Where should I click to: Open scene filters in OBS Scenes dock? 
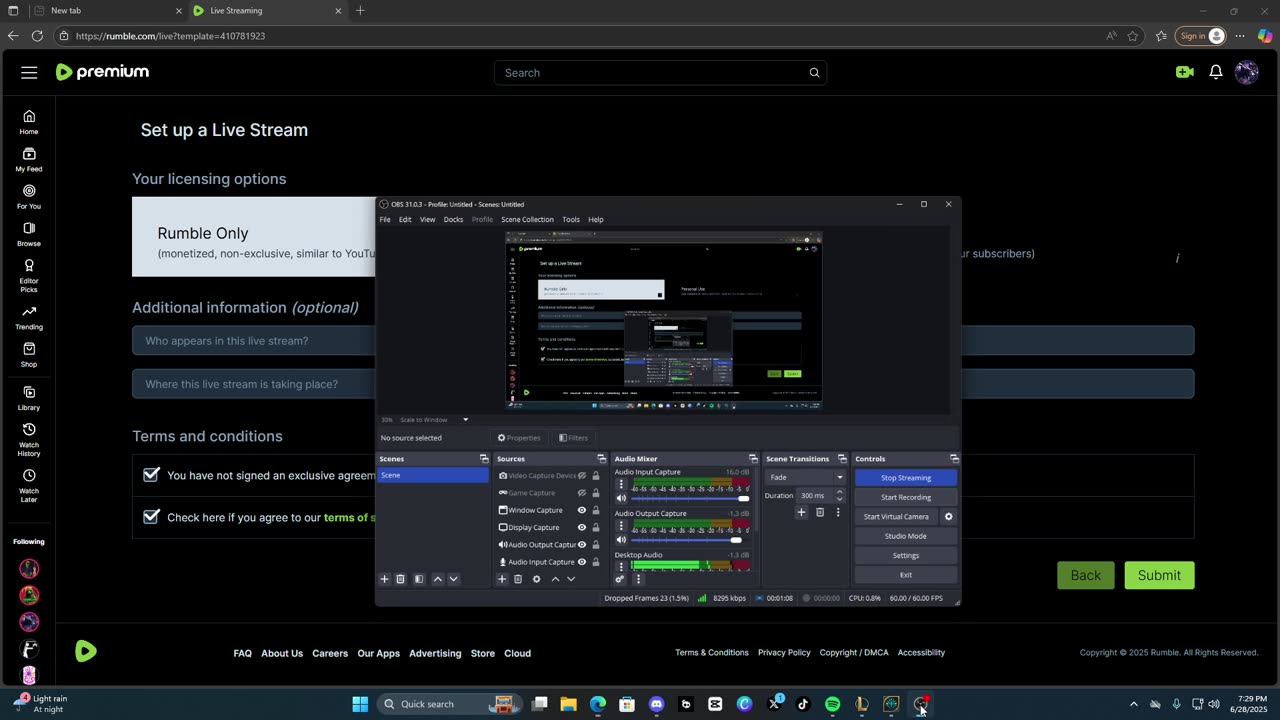coord(419,579)
